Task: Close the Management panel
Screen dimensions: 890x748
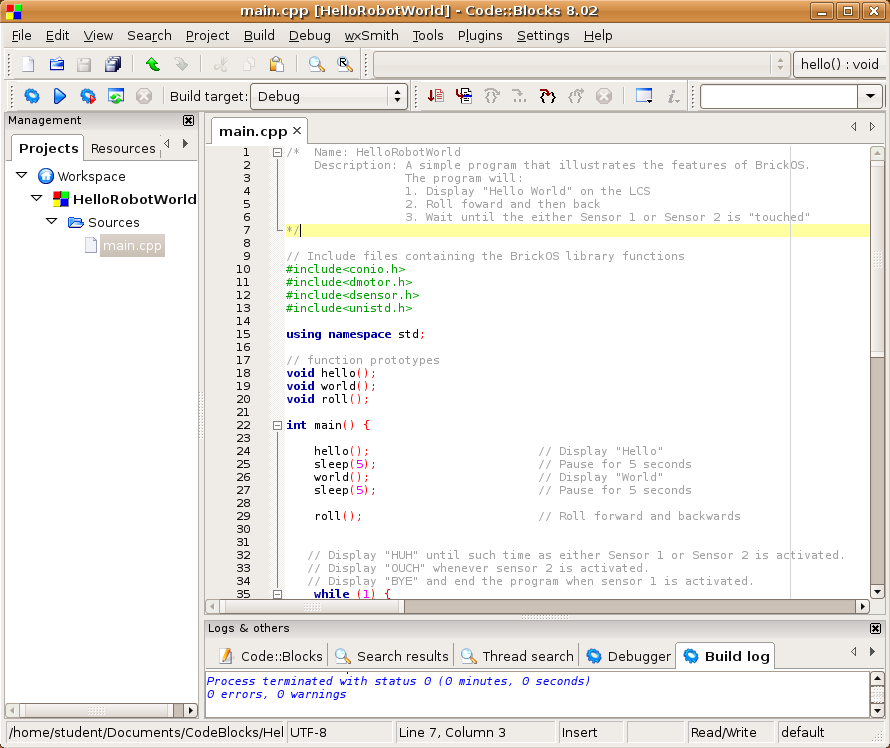Action: coord(188,120)
